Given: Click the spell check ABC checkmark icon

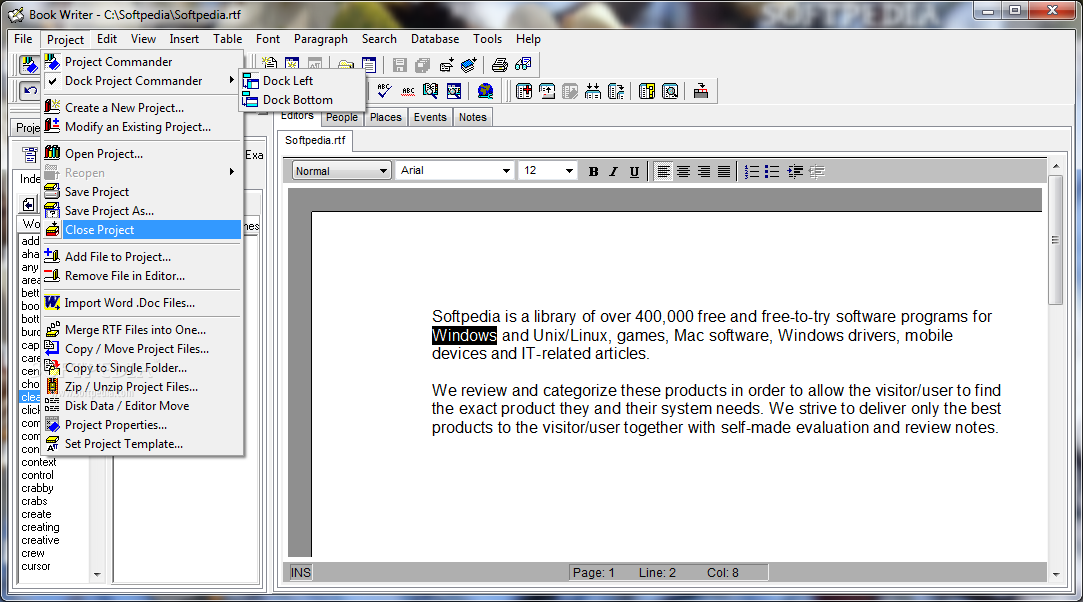Looking at the screenshot, I should [x=385, y=91].
